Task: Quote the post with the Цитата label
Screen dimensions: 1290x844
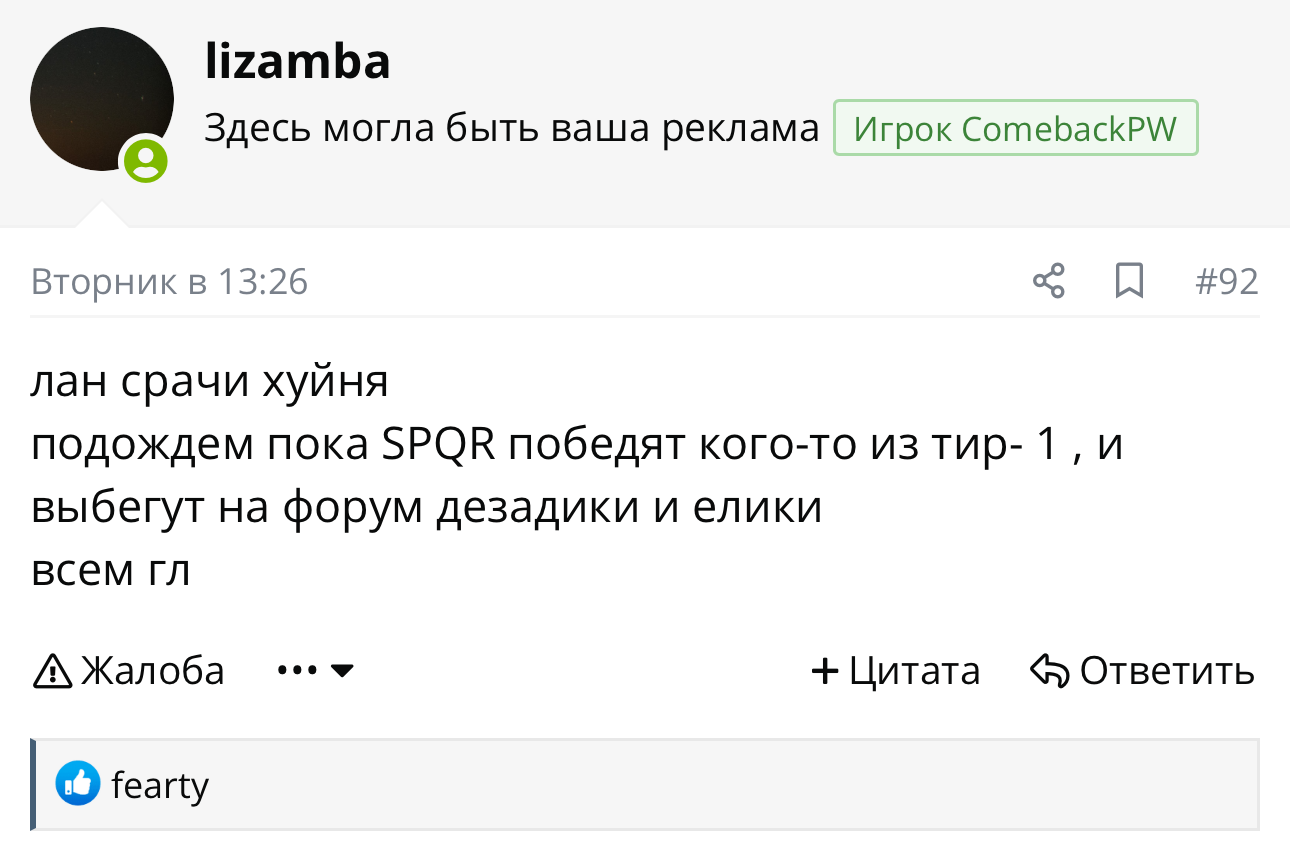Action: pos(914,670)
